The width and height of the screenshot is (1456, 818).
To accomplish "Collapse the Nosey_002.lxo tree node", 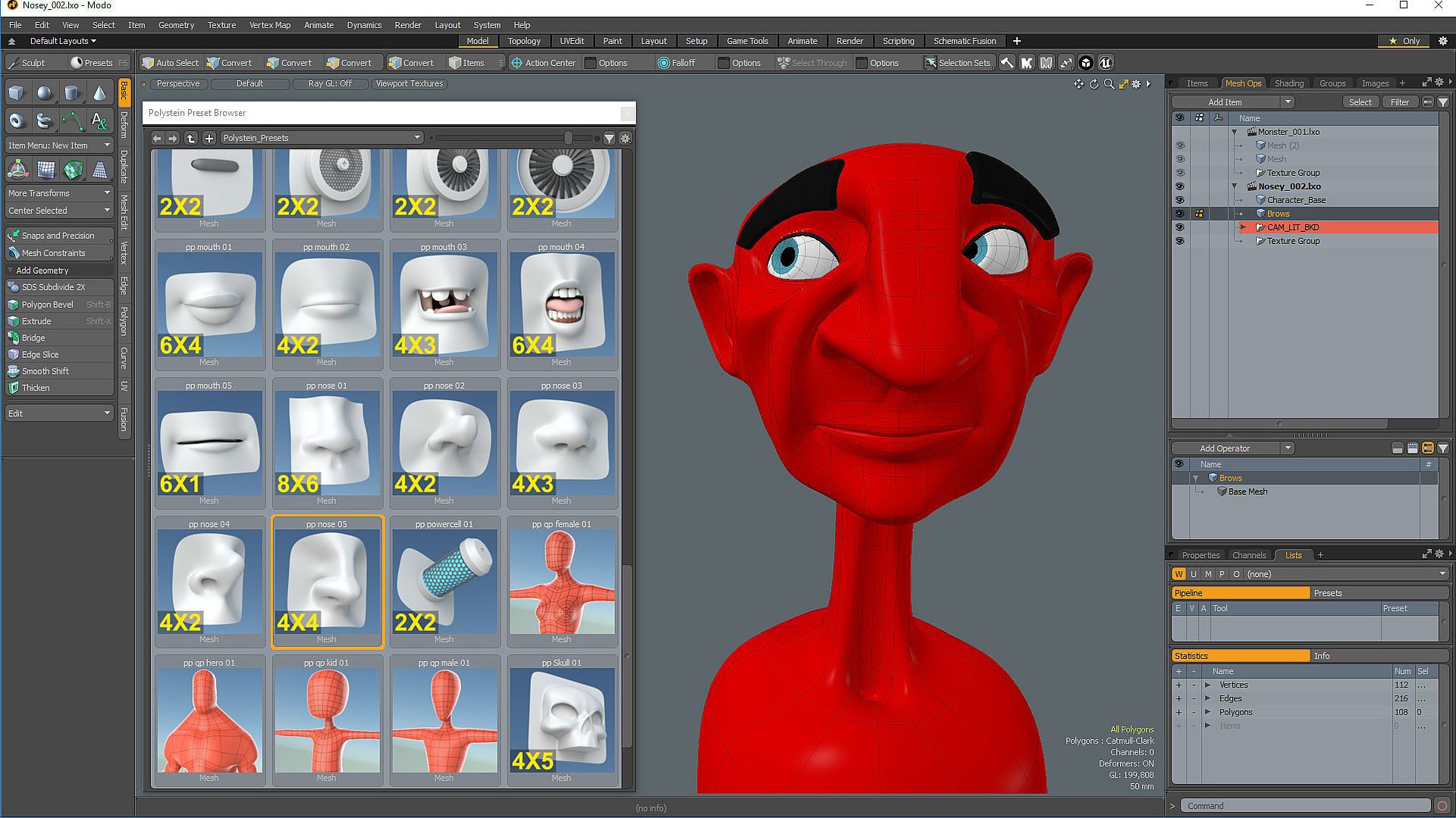I will point(1234,186).
